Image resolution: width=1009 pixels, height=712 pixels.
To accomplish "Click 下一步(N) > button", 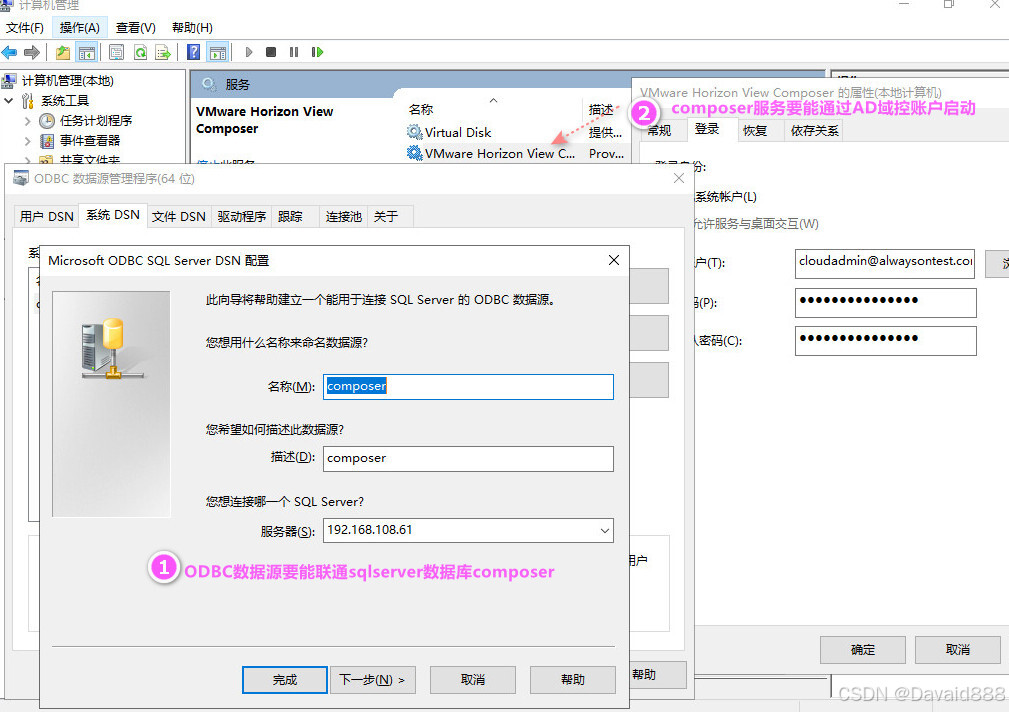I will tap(373, 680).
